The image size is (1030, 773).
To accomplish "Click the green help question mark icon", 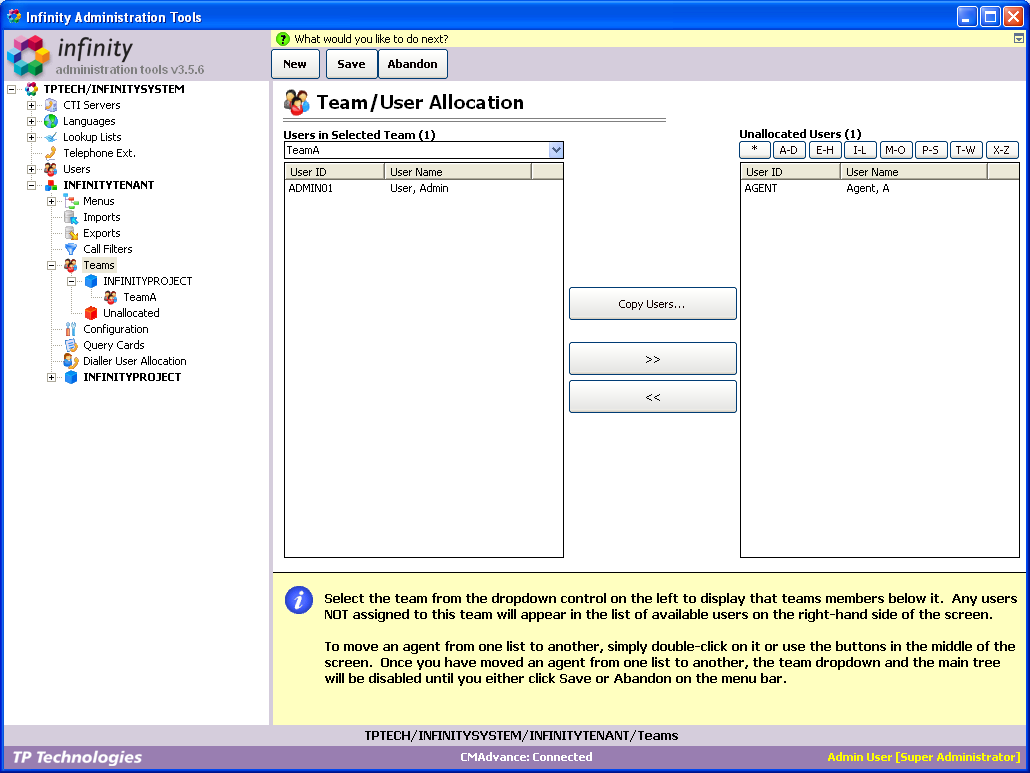I will [282, 39].
